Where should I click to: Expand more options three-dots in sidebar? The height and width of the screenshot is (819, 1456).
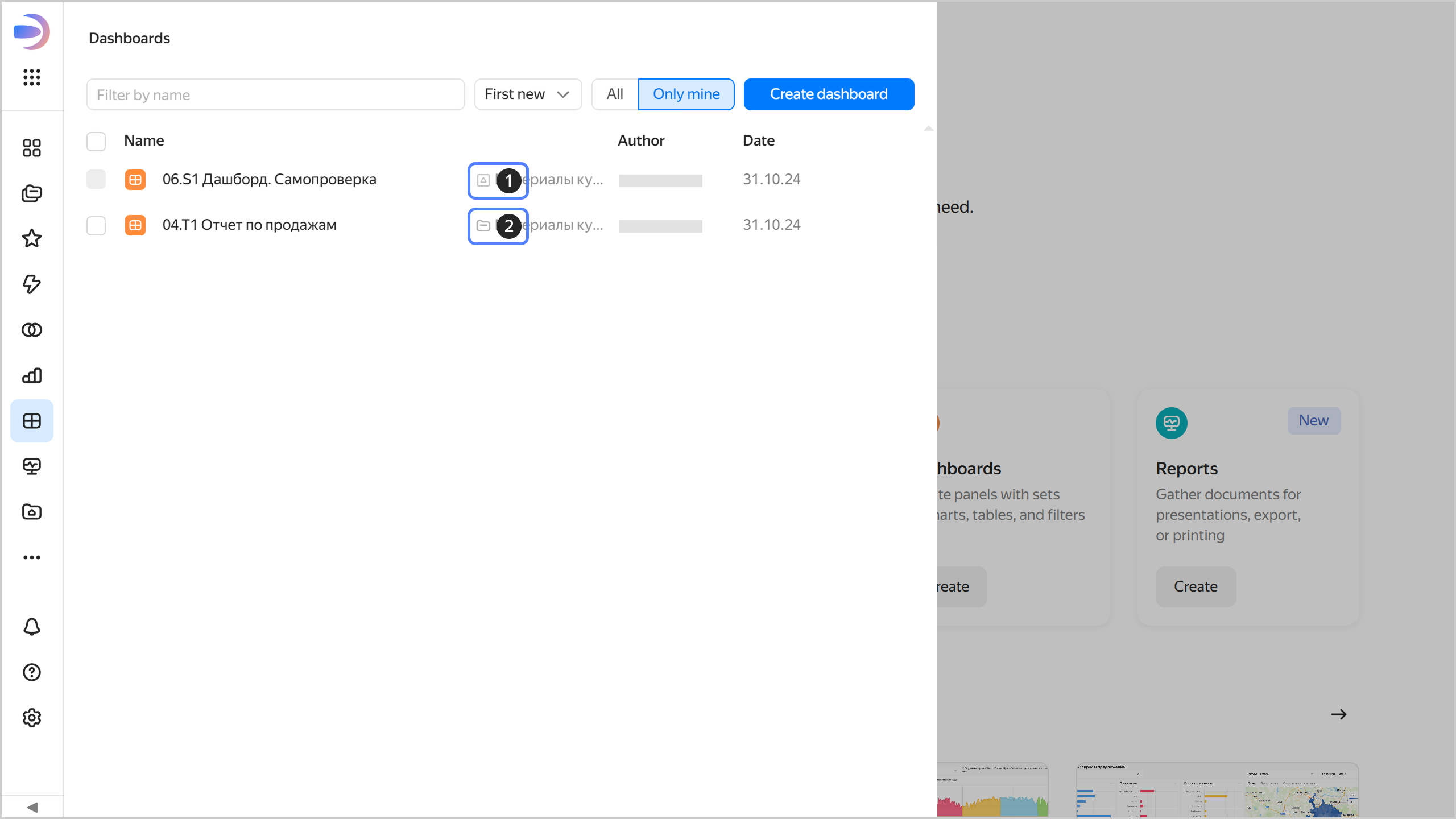pyautogui.click(x=32, y=557)
